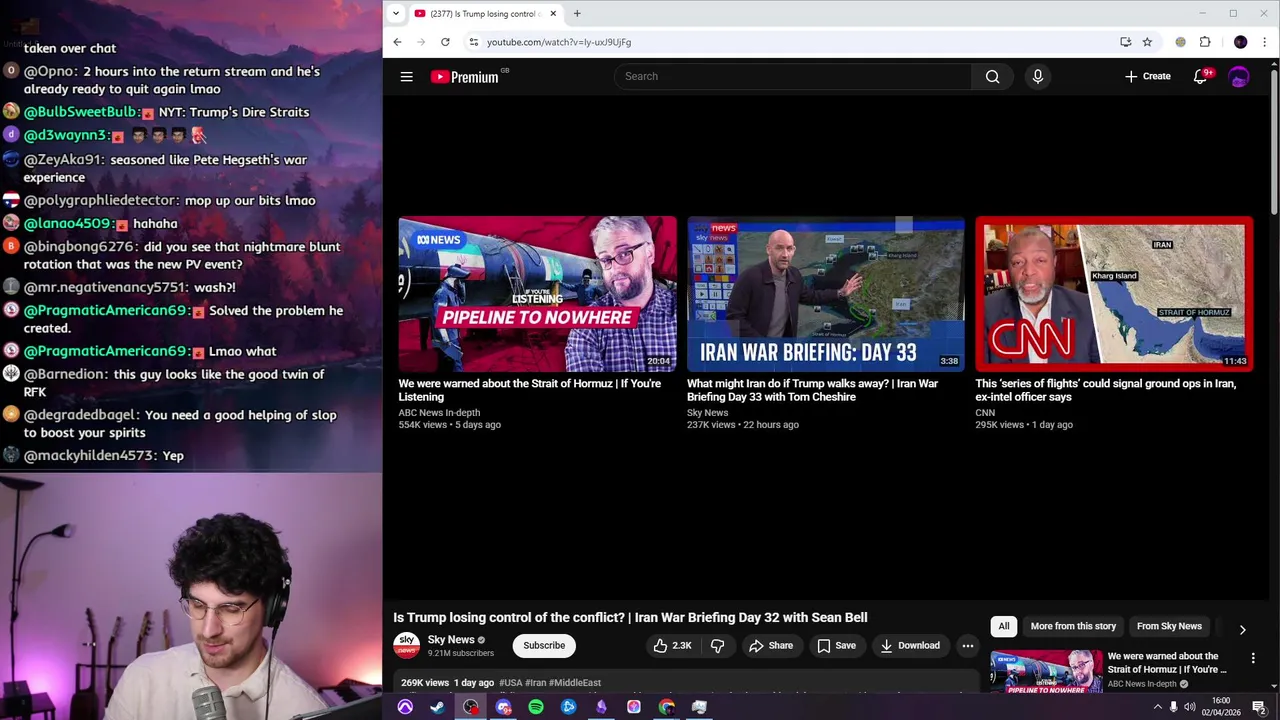
Task: Open YouTube notifications bell
Action: 1201,77
